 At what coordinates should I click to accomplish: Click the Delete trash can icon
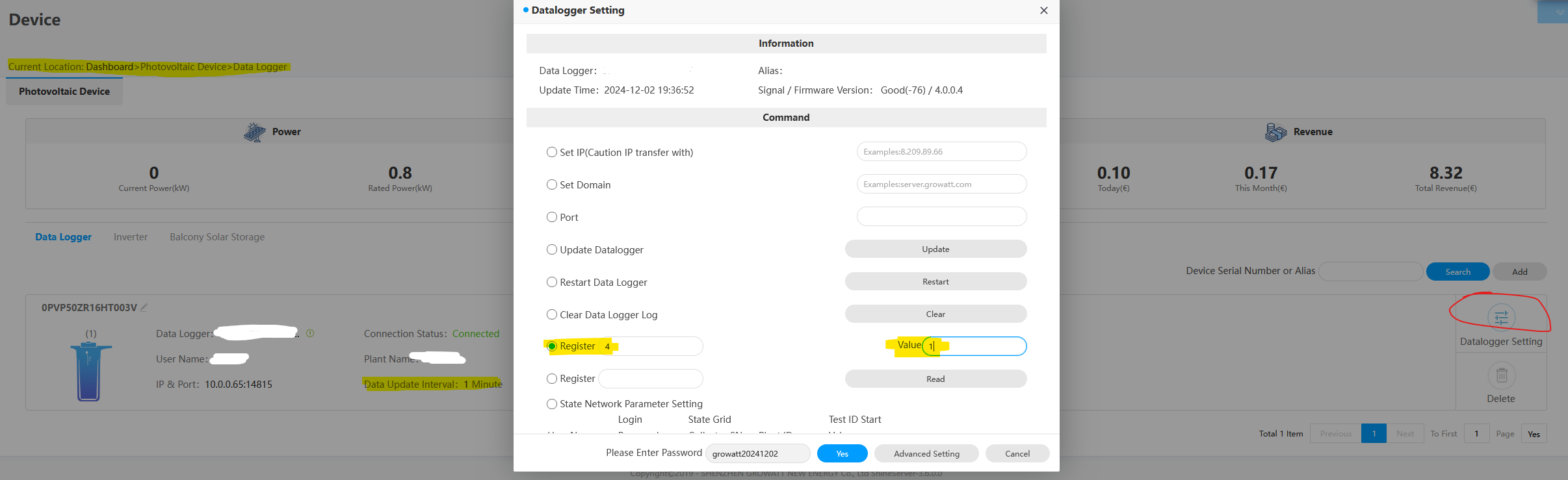coord(1501,375)
